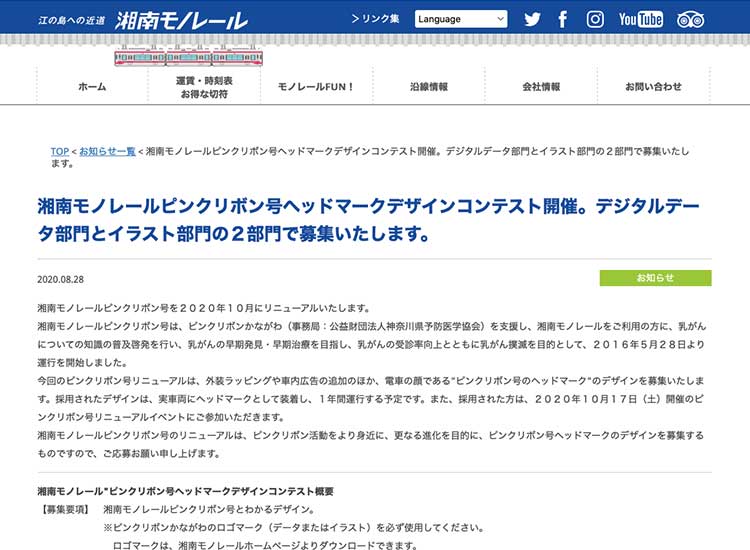Select the お問い合わせ menu item
The width and height of the screenshot is (750, 550).
653,87
